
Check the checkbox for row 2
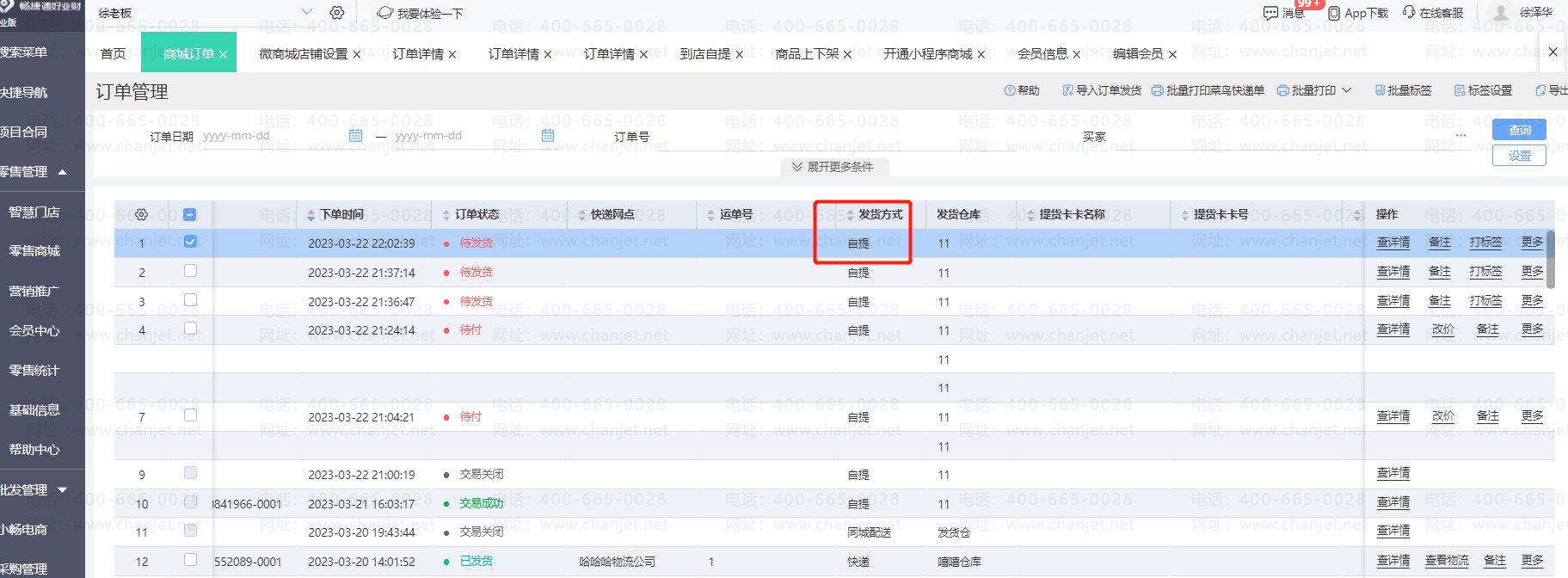[x=190, y=271]
